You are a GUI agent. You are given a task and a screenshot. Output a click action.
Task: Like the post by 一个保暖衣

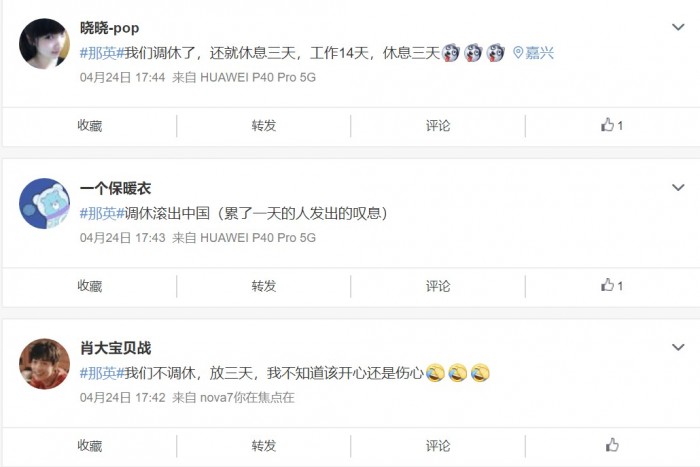[612, 285]
